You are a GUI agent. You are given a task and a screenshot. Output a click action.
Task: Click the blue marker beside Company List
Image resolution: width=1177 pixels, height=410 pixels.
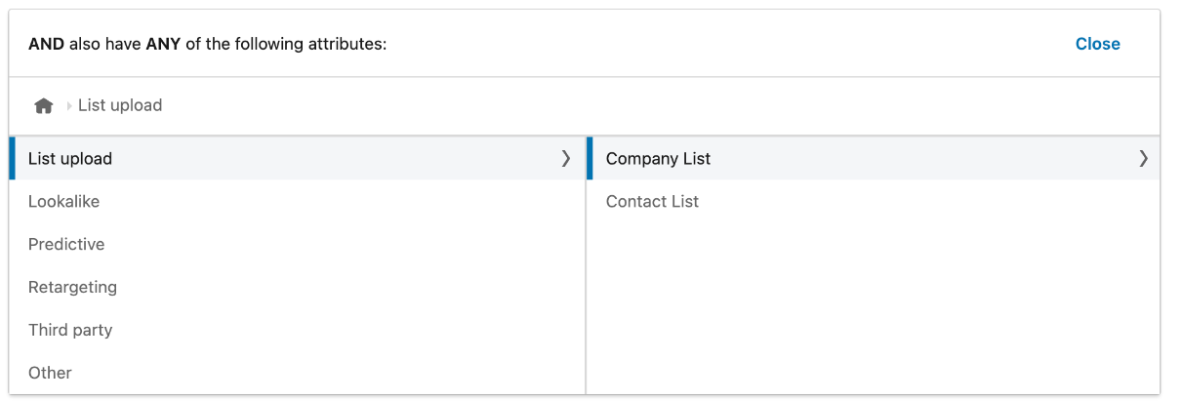coord(590,159)
